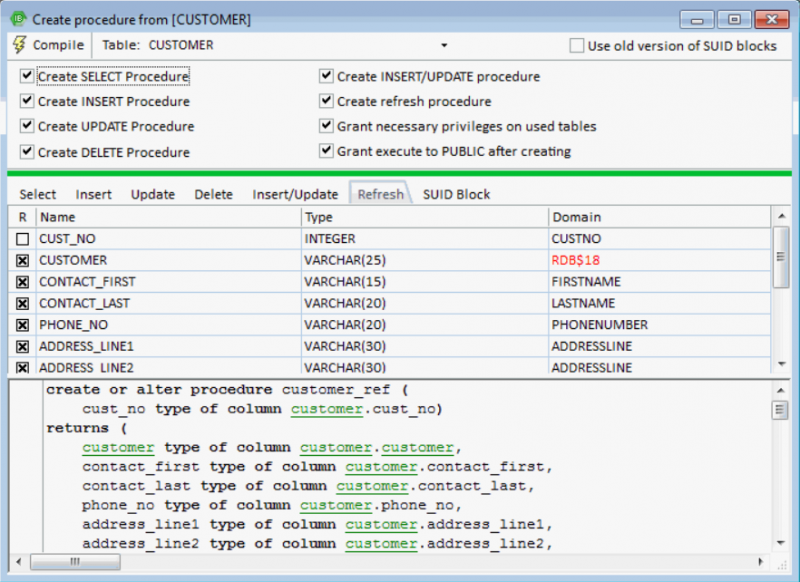Click the RDB$18 domain cell

click(659, 260)
